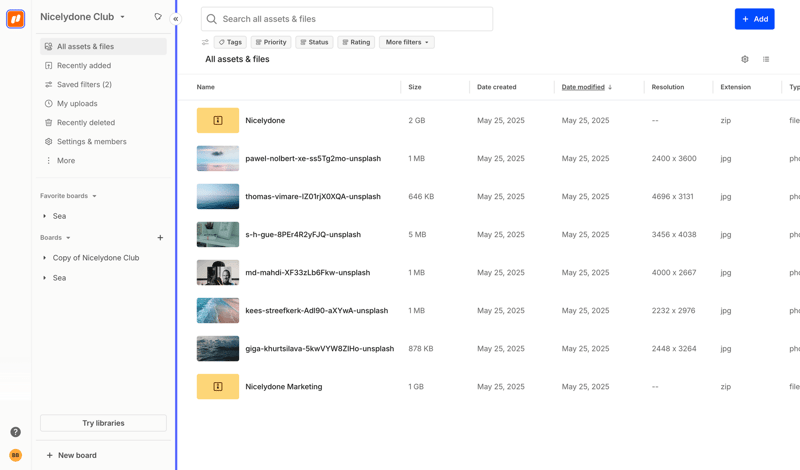This screenshot has width=800, height=470.
Task: Click the 2400 x 3600 resolution cell
Action: [673, 159]
